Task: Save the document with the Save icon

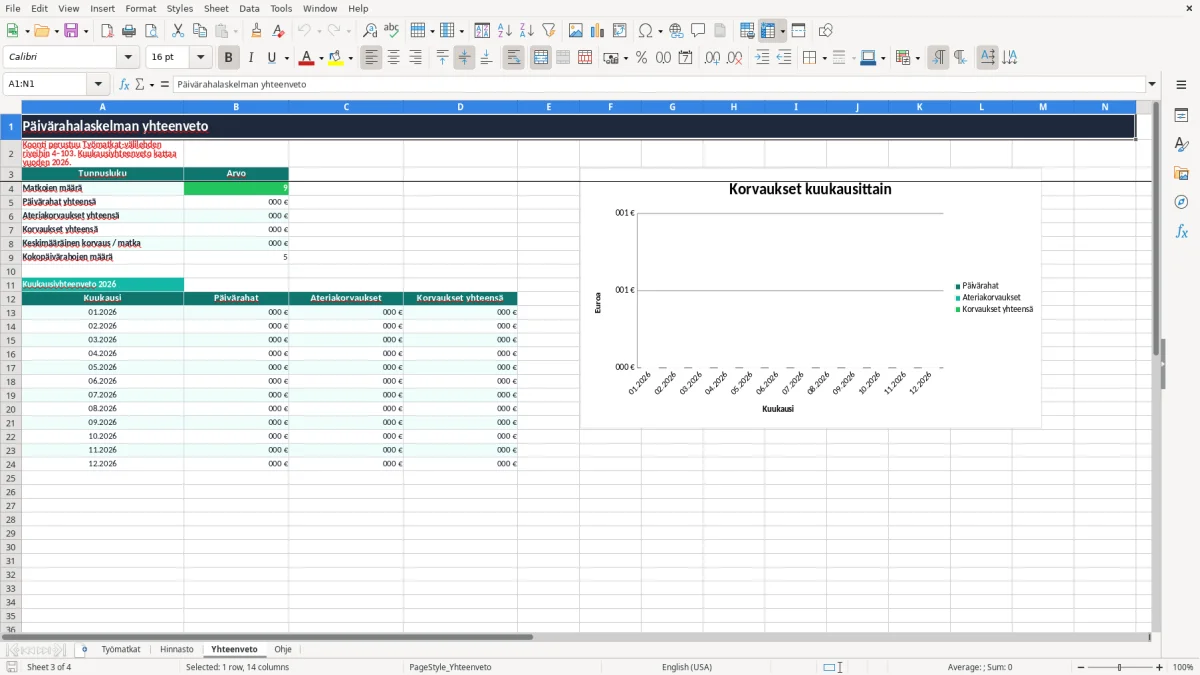Action: click(71, 31)
